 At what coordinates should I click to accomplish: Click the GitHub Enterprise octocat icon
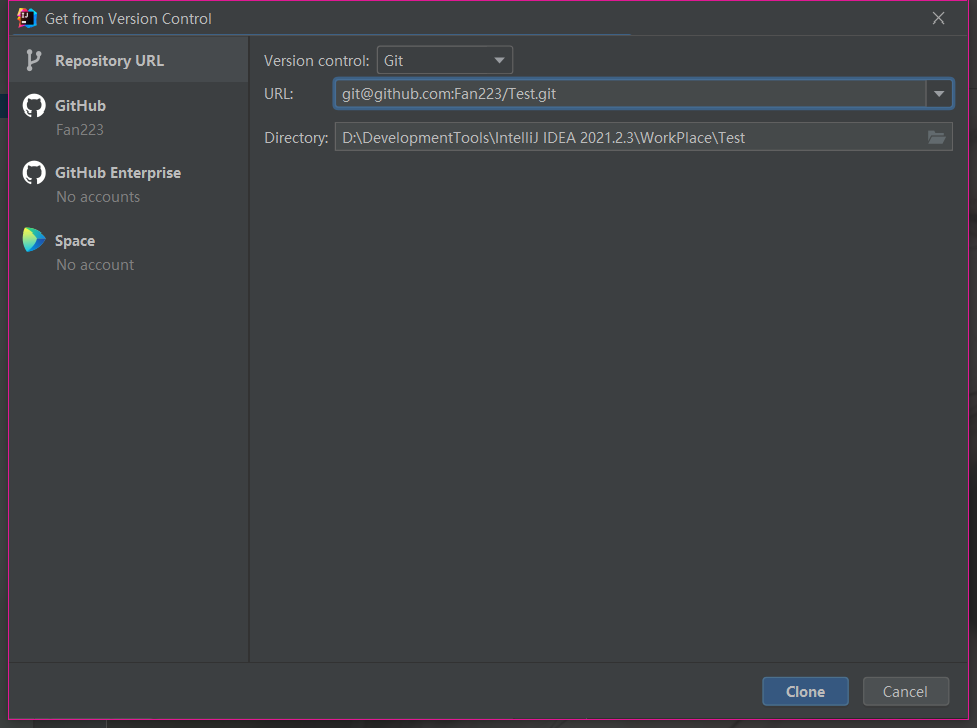coord(34,173)
